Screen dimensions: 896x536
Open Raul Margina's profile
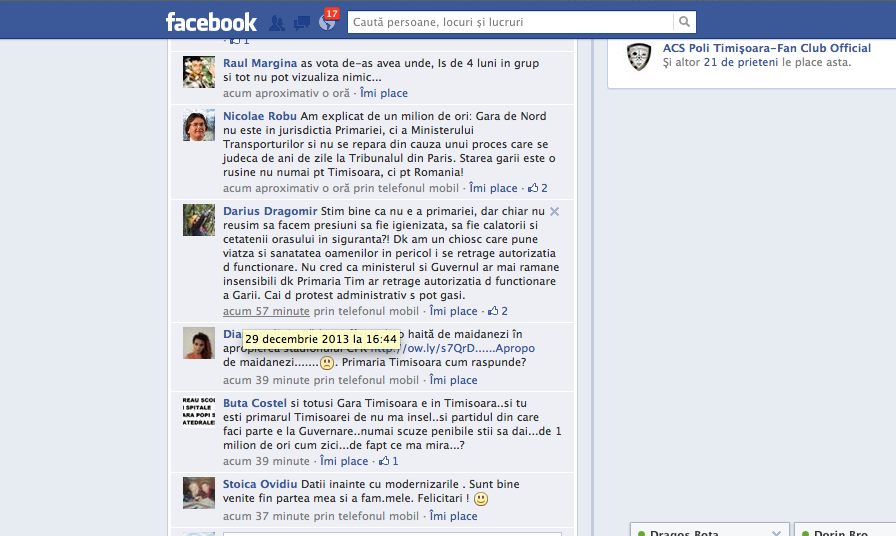pos(260,63)
